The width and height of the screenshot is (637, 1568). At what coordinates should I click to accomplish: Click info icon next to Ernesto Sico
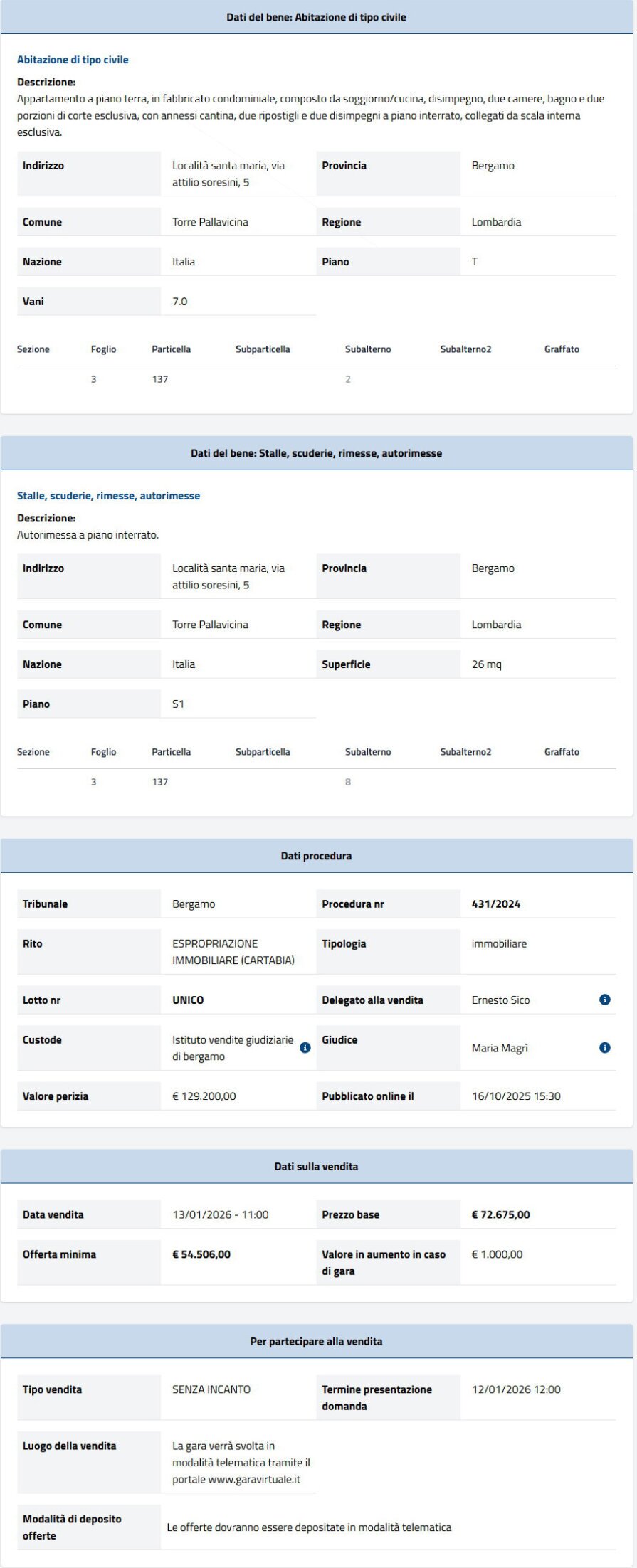605,1000
